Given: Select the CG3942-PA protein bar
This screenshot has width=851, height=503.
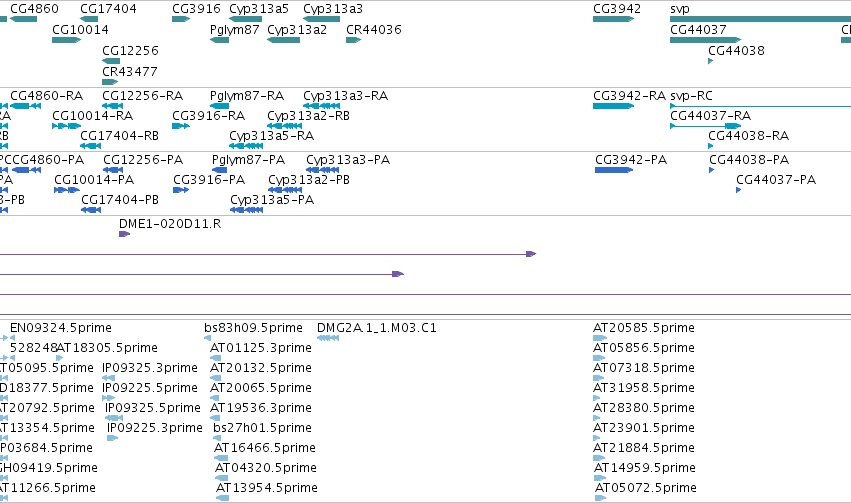Looking at the screenshot, I should click(614, 170).
